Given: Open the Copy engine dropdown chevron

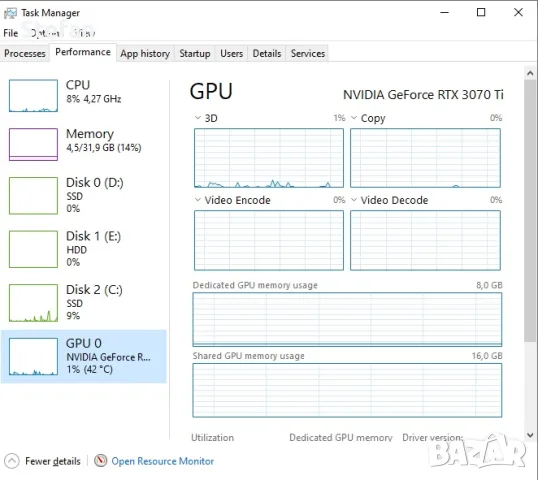Looking at the screenshot, I should [x=354, y=118].
